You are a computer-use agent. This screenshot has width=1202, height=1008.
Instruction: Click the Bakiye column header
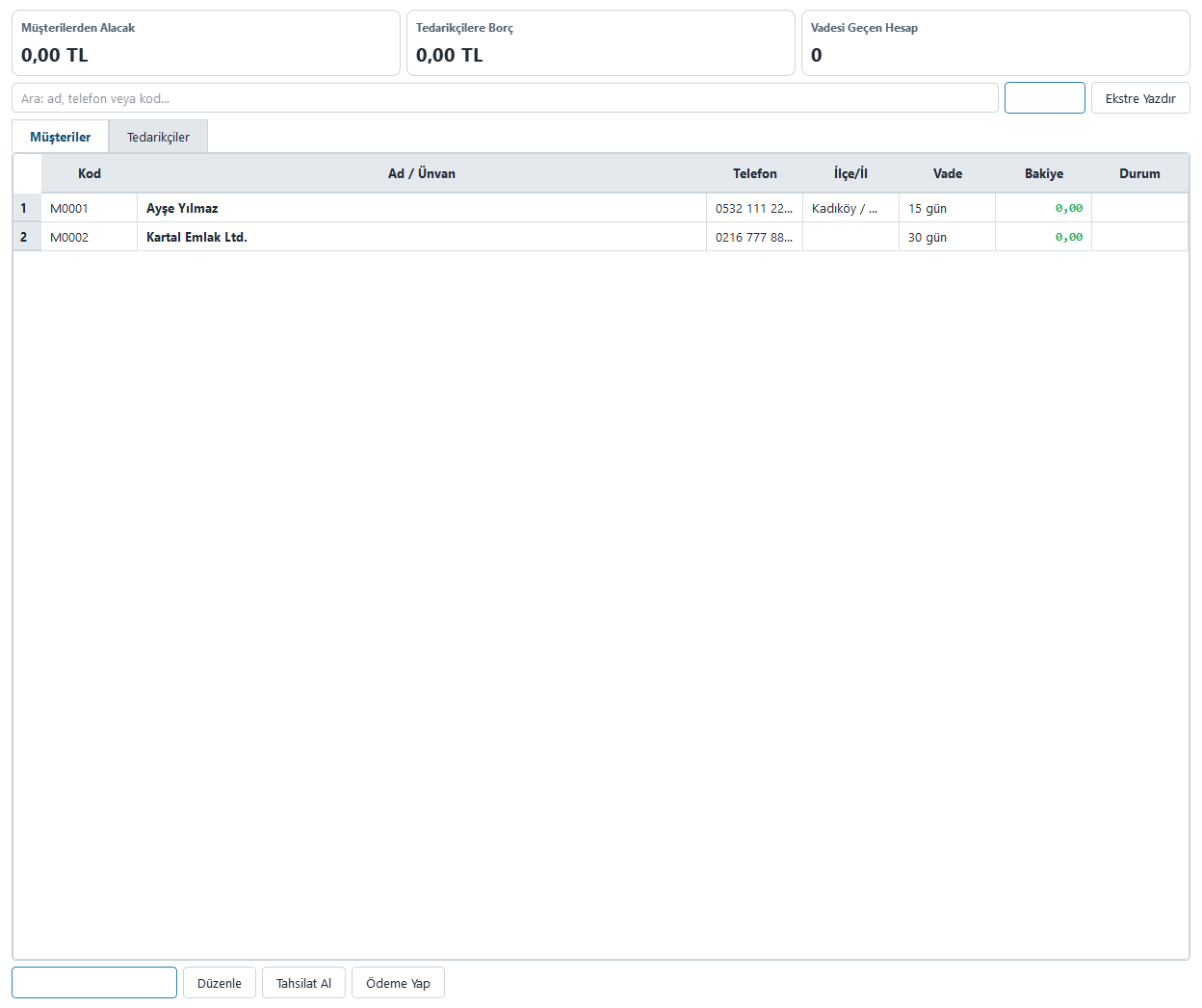point(1044,173)
